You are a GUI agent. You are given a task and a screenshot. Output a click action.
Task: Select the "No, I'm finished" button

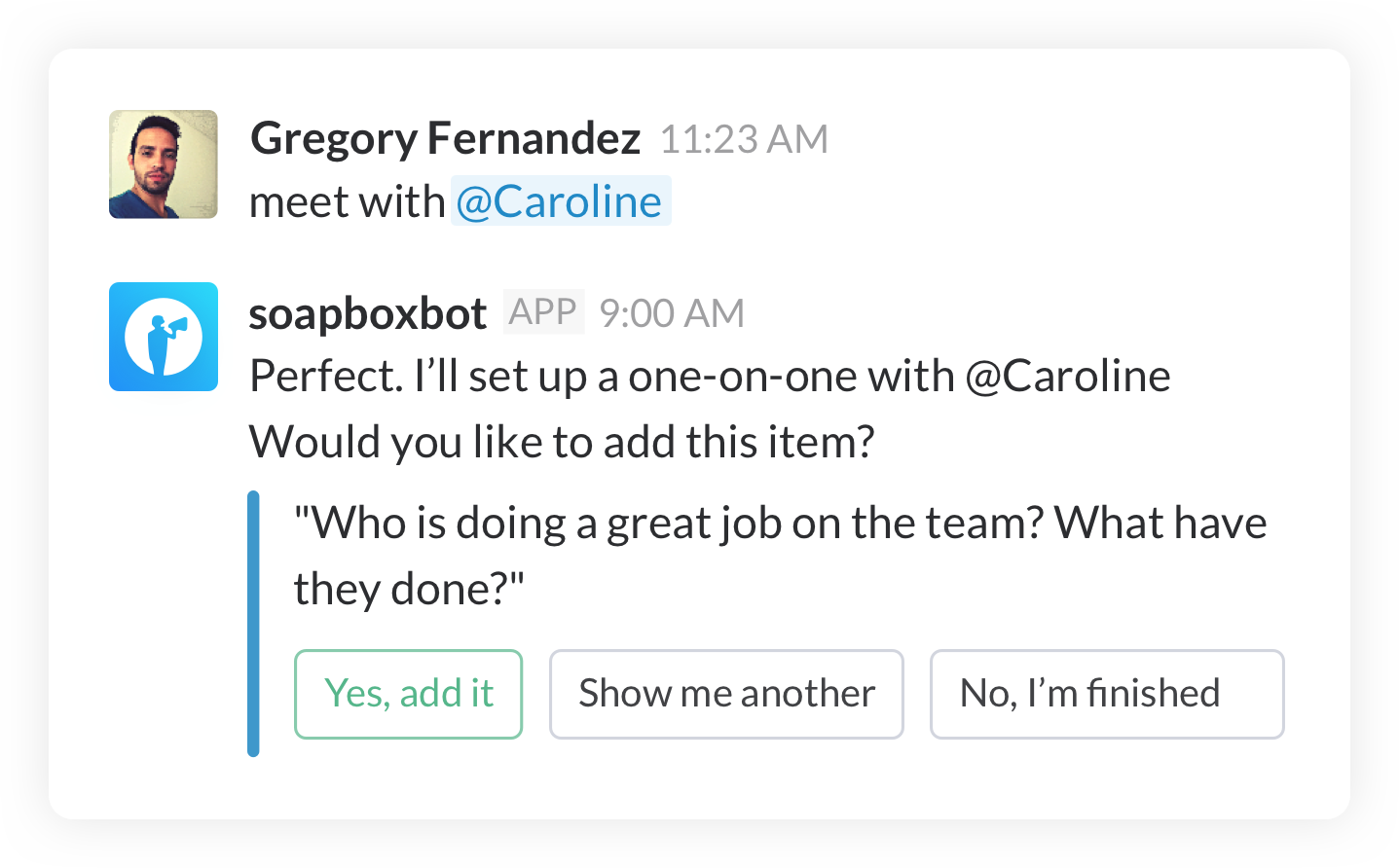(x=1106, y=694)
